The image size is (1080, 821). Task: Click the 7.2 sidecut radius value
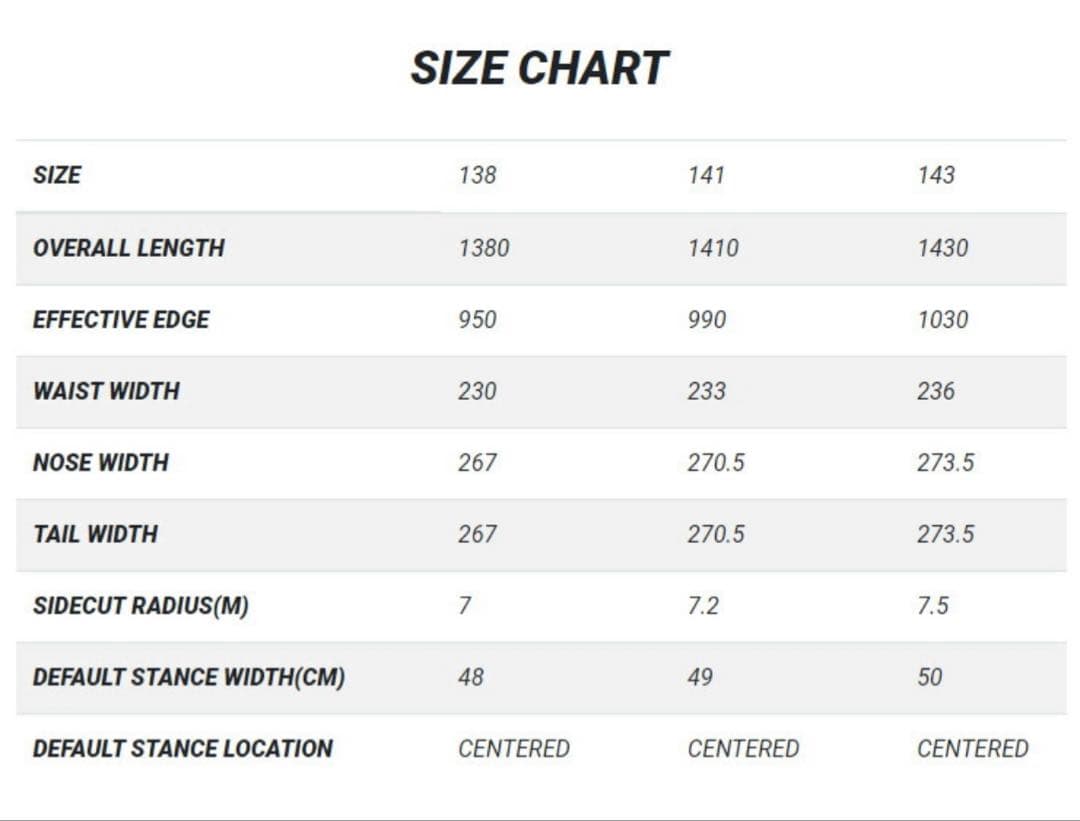pyautogui.click(x=703, y=606)
